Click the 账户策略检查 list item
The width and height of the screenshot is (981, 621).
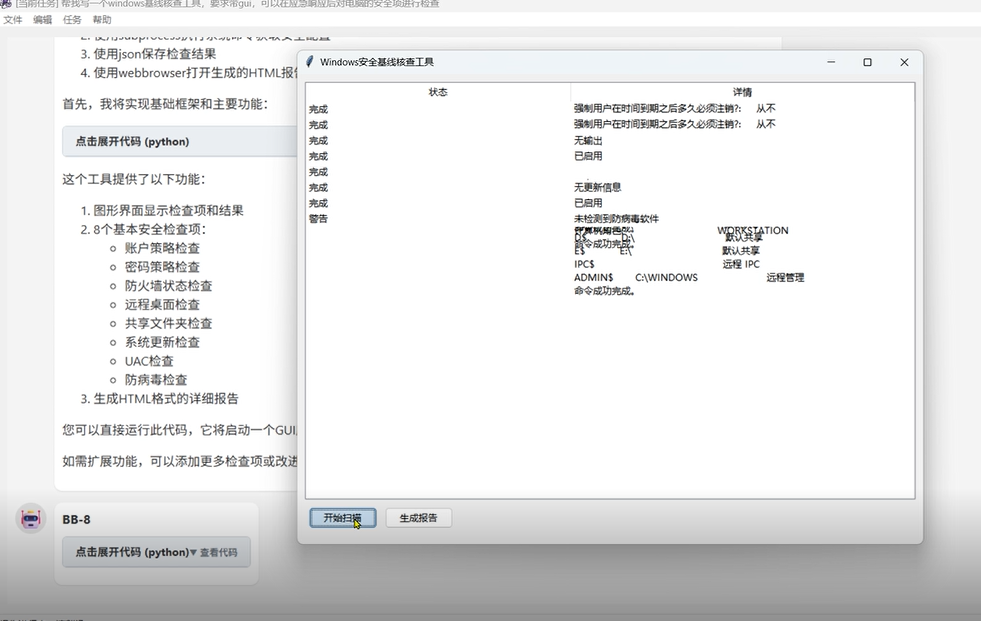[162, 248]
